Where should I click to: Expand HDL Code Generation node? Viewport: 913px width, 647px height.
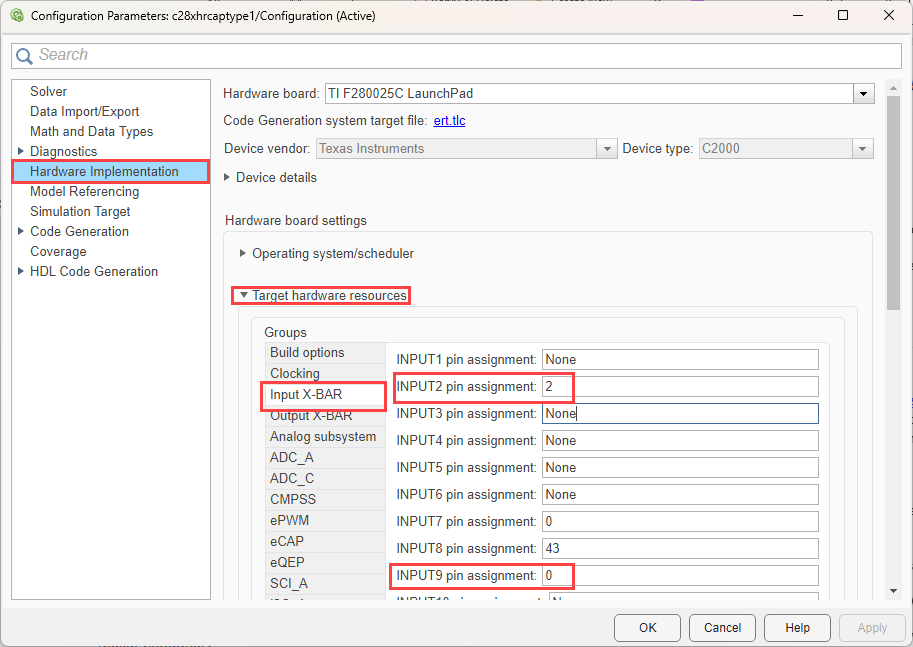(x=21, y=271)
